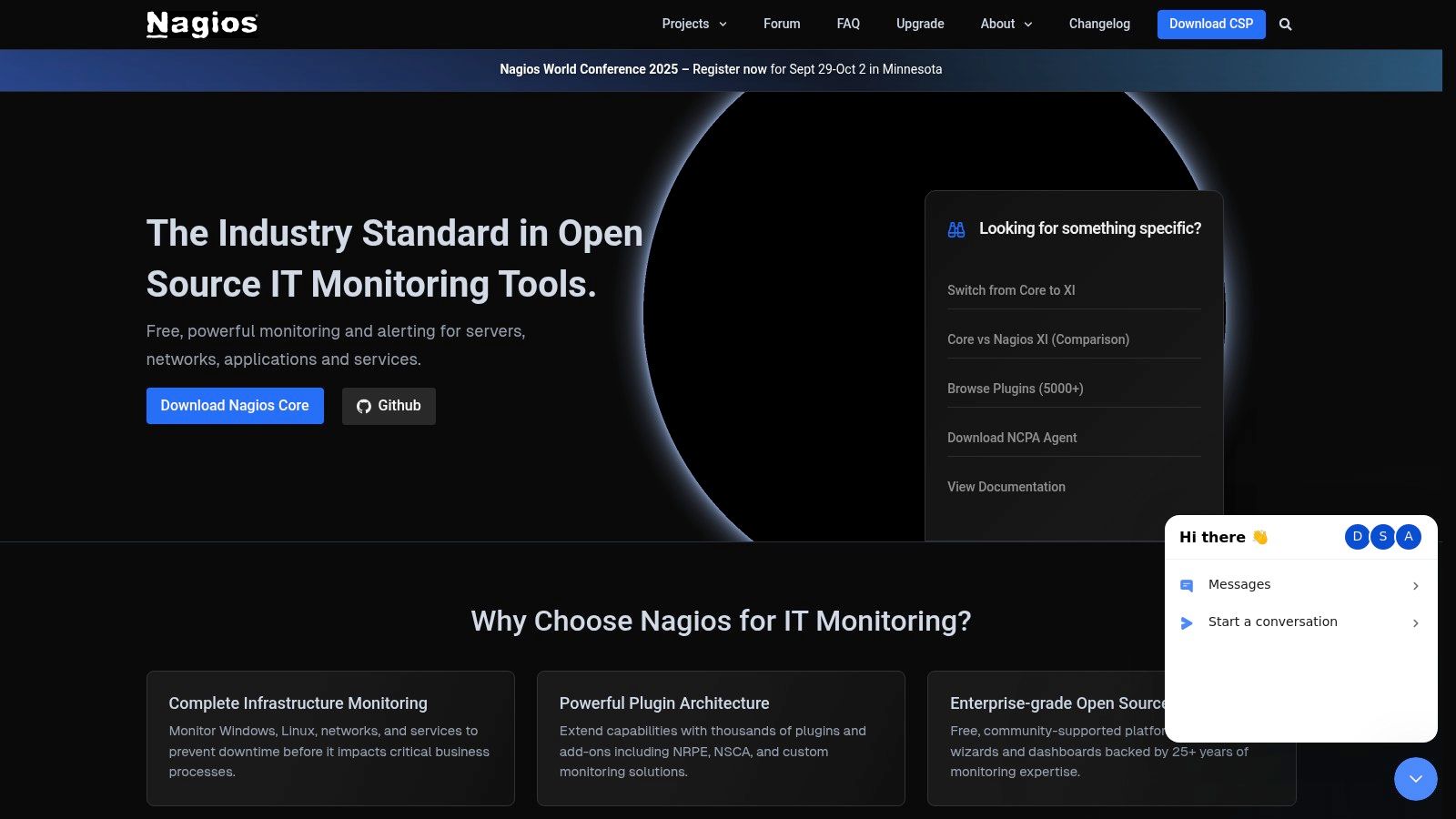Screen dimensions: 1456x819
Task: Click the paper plane icon beside 'Start a conversation'
Action: (1187, 622)
